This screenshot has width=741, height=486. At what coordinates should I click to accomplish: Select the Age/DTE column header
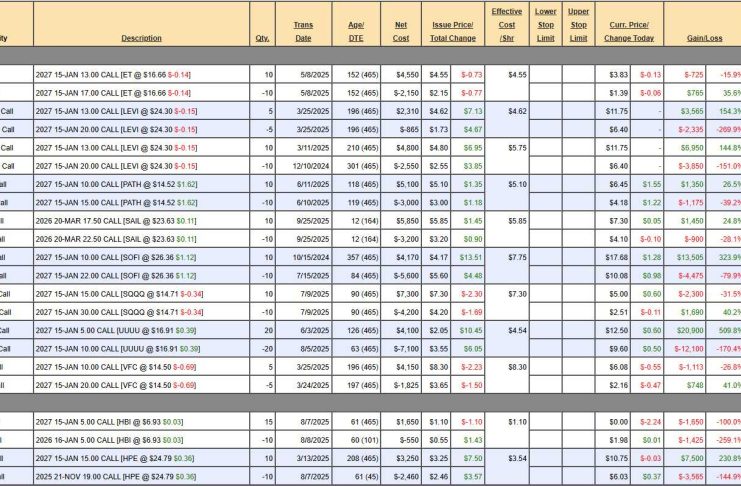[x=357, y=31]
